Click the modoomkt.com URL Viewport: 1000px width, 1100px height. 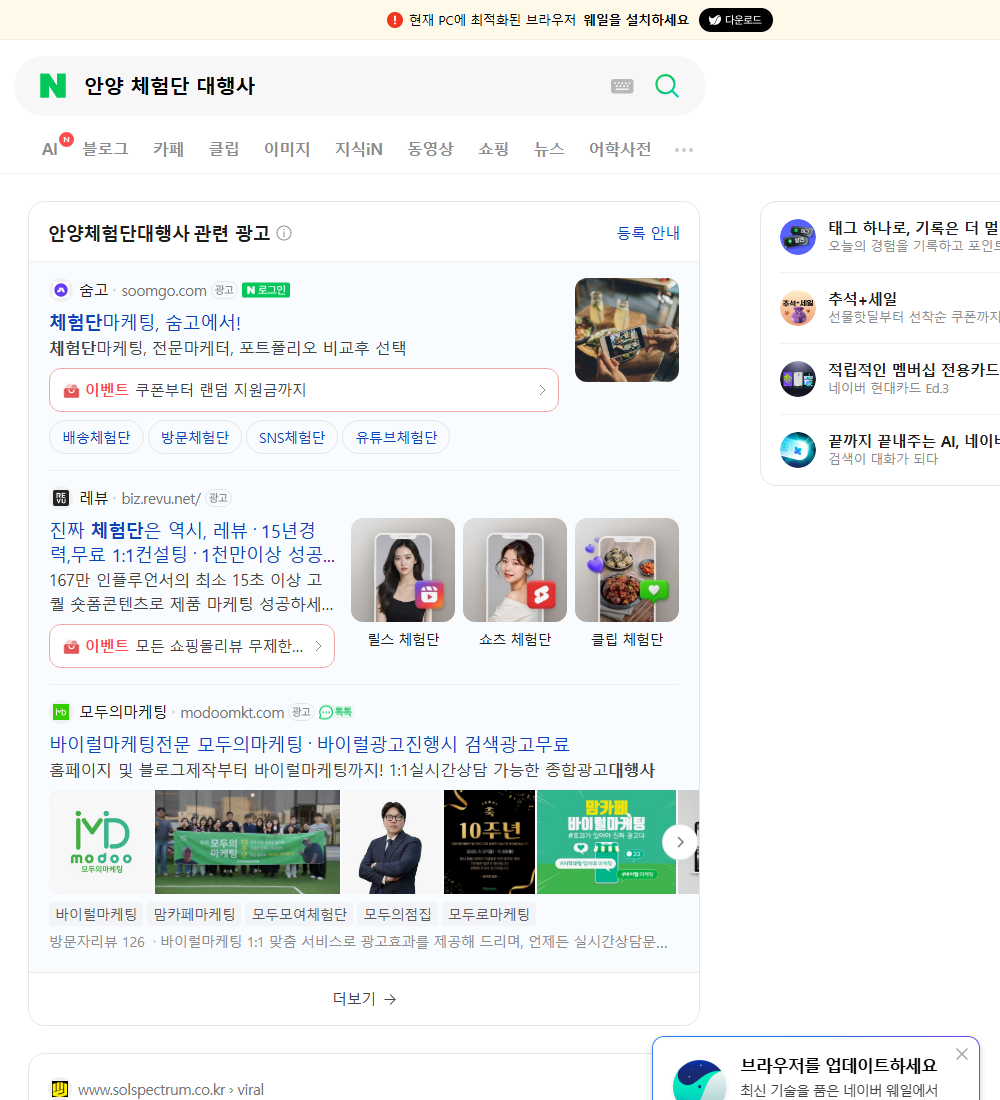[232, 713]
